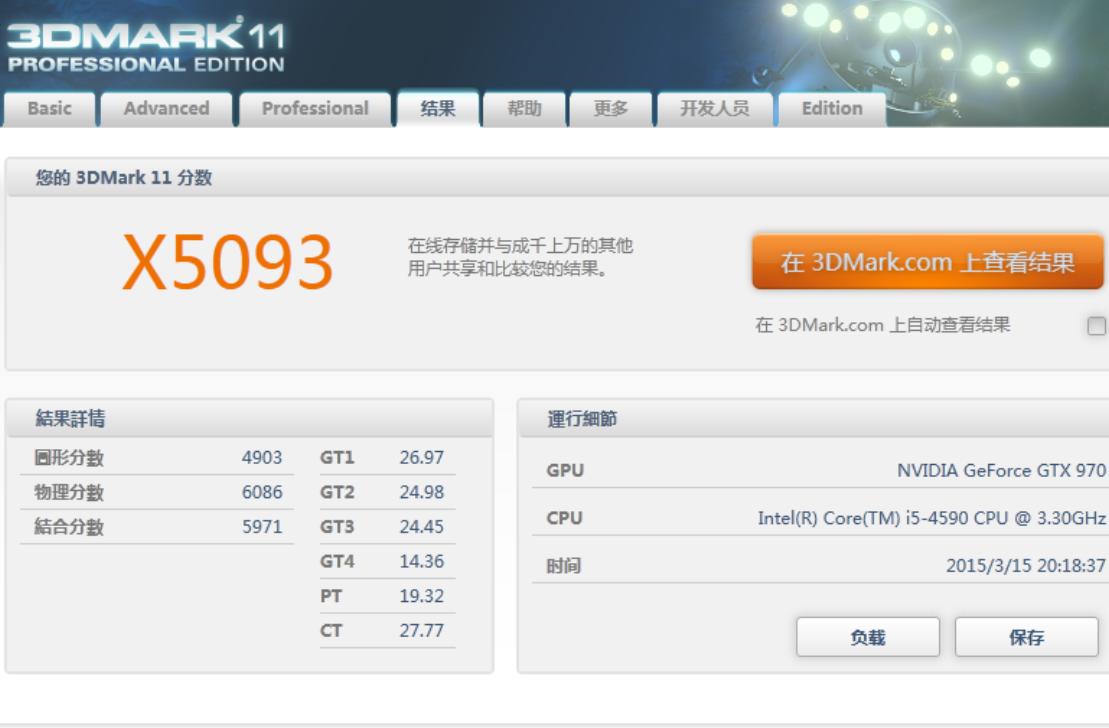The image size is (1109, 728).
Task: Open the 更多 tab
Action: pos(610,109)
